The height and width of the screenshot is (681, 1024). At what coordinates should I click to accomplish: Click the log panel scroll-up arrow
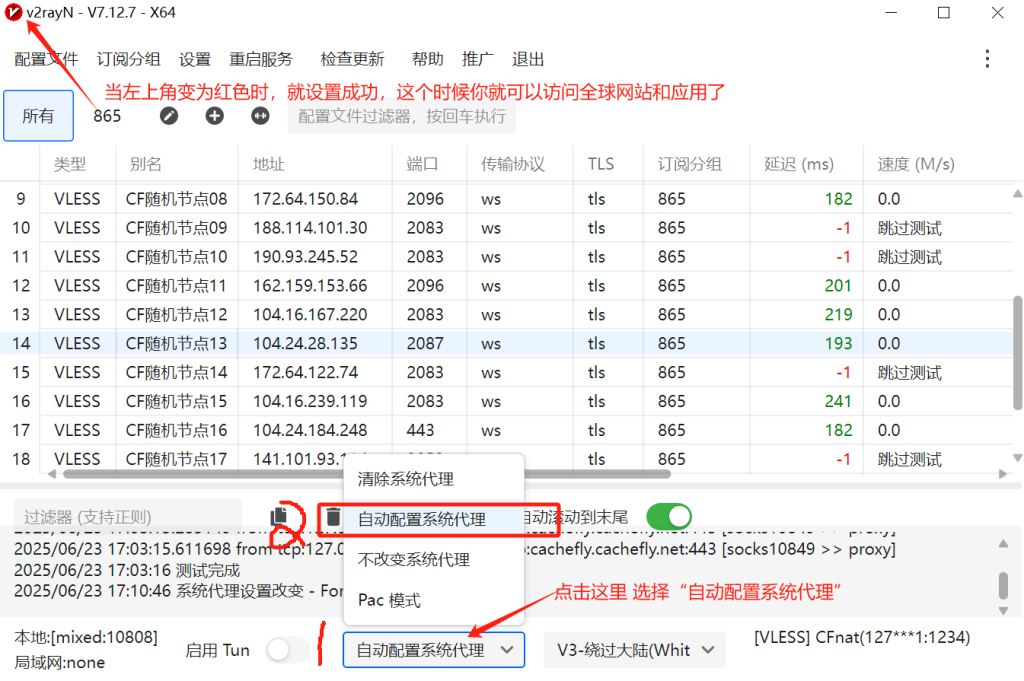tap(1004, 544)
